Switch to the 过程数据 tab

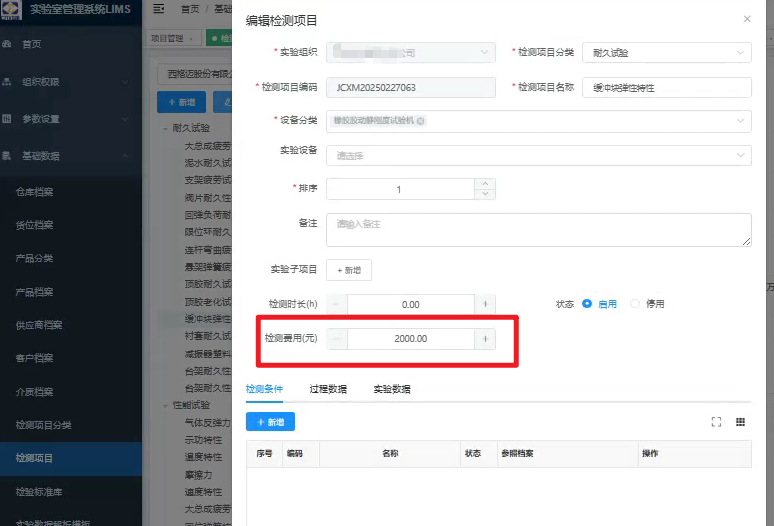coord(328,389)
